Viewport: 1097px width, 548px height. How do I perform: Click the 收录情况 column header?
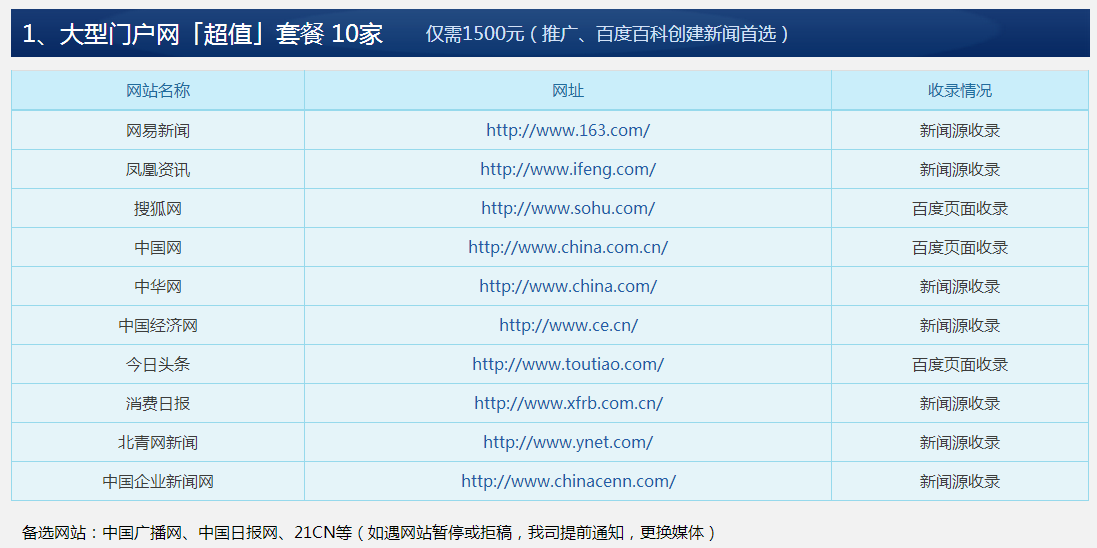[x=960, y=90]
